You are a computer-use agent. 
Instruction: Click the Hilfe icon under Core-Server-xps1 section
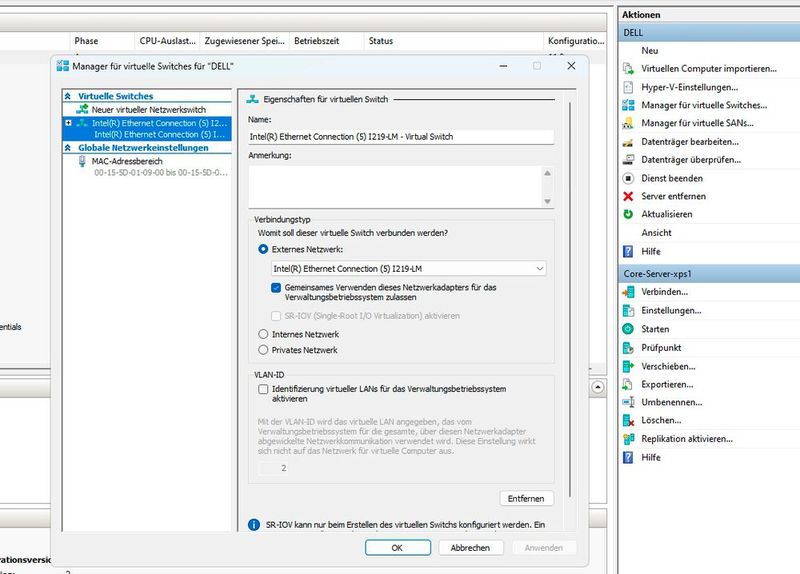coord(628,457)
